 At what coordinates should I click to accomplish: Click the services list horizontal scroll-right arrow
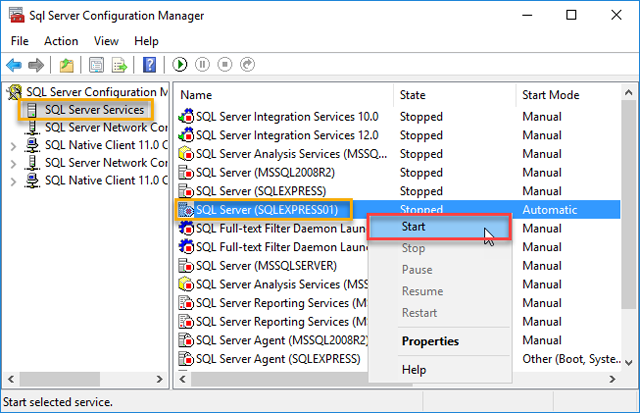point(612,379)
